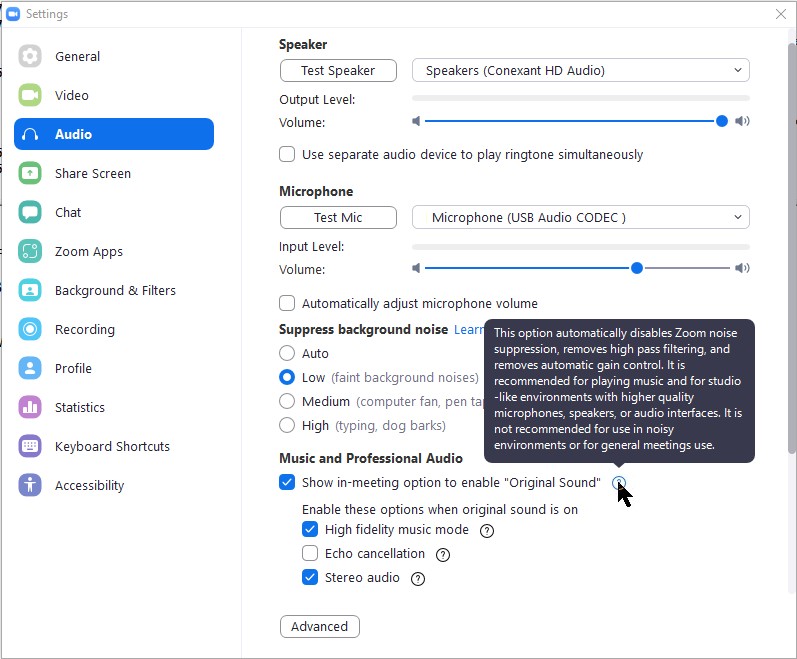Image resolution: width=797 pixels, height=659 pixels.
Task: Open the General settings tab
Action: coord(114,56)
